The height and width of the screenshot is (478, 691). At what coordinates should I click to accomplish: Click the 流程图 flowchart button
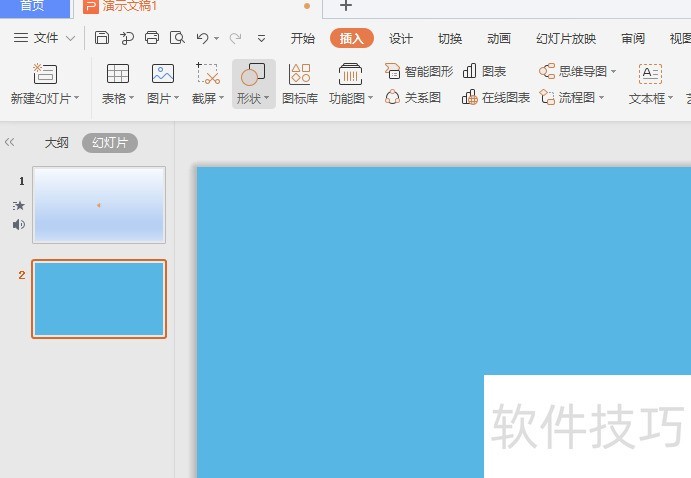pyautogui.click(x=572, y=97)
